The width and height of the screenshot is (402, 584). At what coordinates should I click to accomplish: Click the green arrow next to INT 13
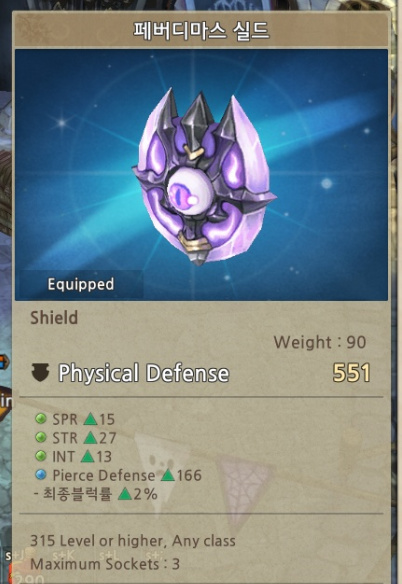pos(87,456)
